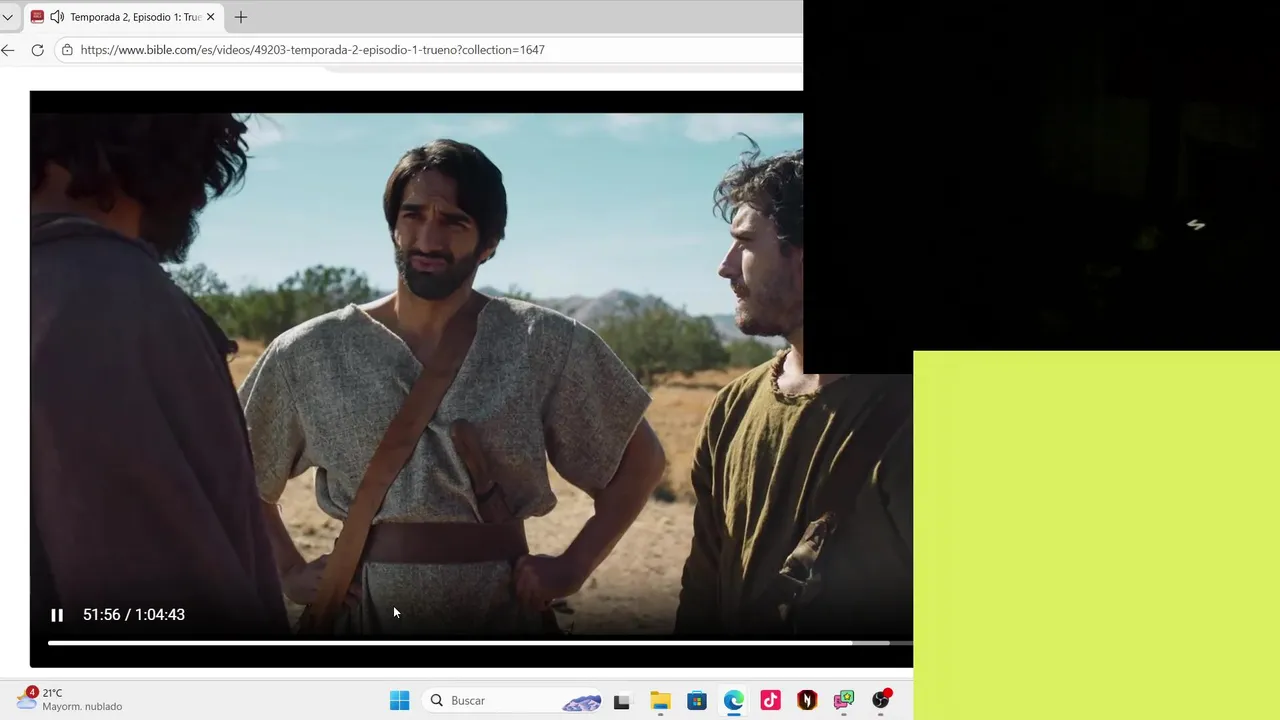Seek on the video progress bar
The image size is (1280, 720).
[x=480, y=643]
